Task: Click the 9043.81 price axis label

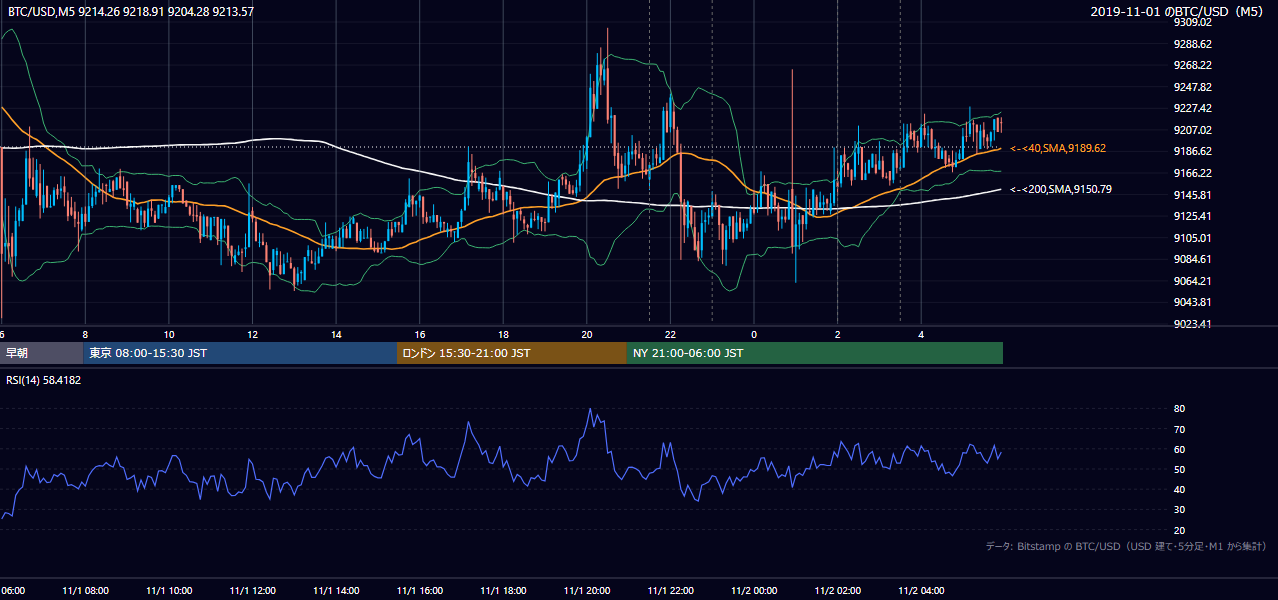Action: (x=1193, y=302)
